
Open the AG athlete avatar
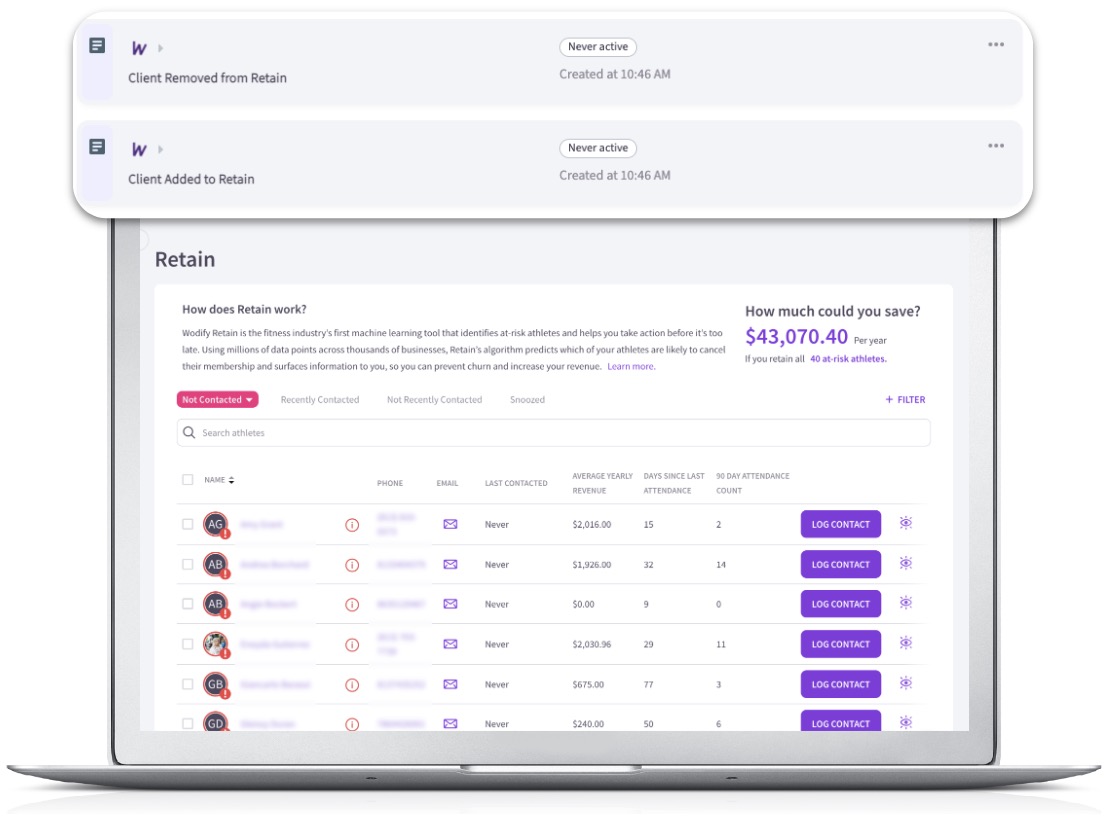pyautogui.click(x=216, y=525)
